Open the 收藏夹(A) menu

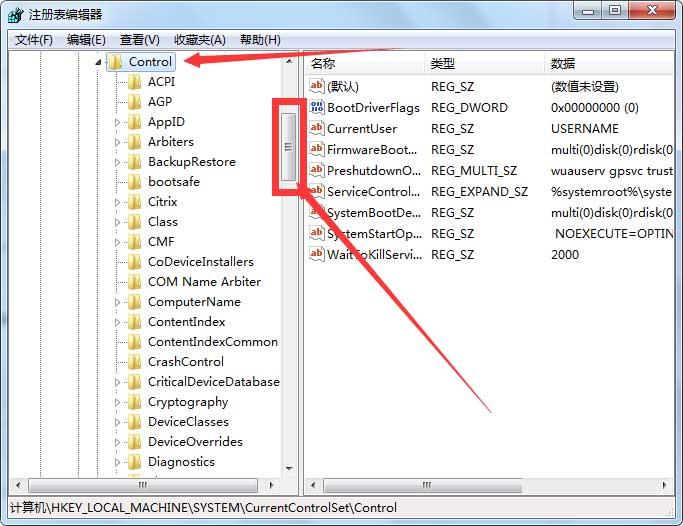[x=200, y=40]
